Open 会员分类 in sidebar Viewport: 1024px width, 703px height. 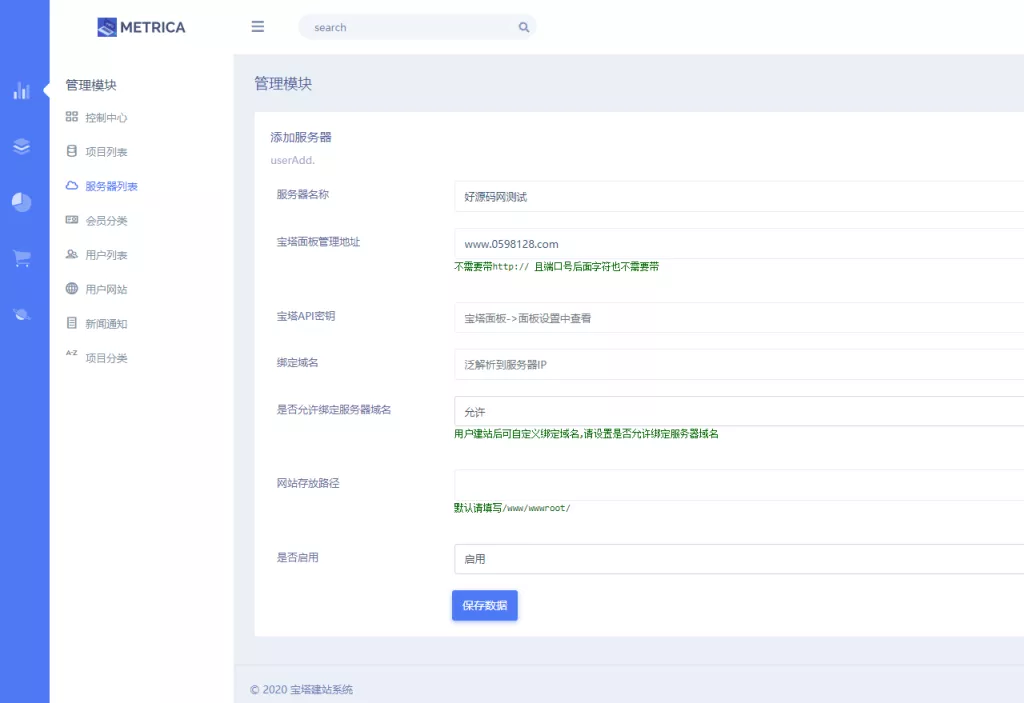pos(106,221)
